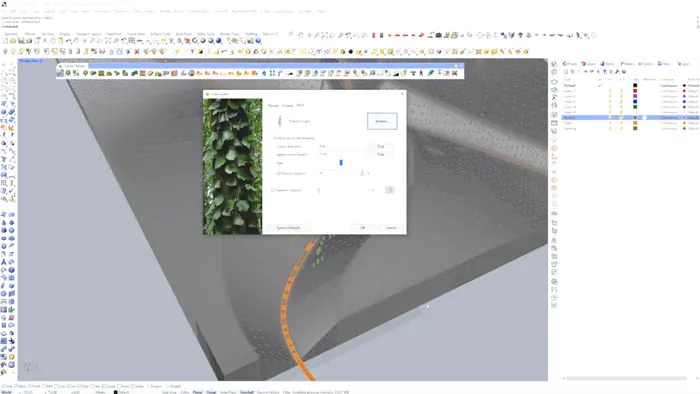
Task: Open the filter funnel dropdown in Layers panel
Action: [x=605, y=72]
